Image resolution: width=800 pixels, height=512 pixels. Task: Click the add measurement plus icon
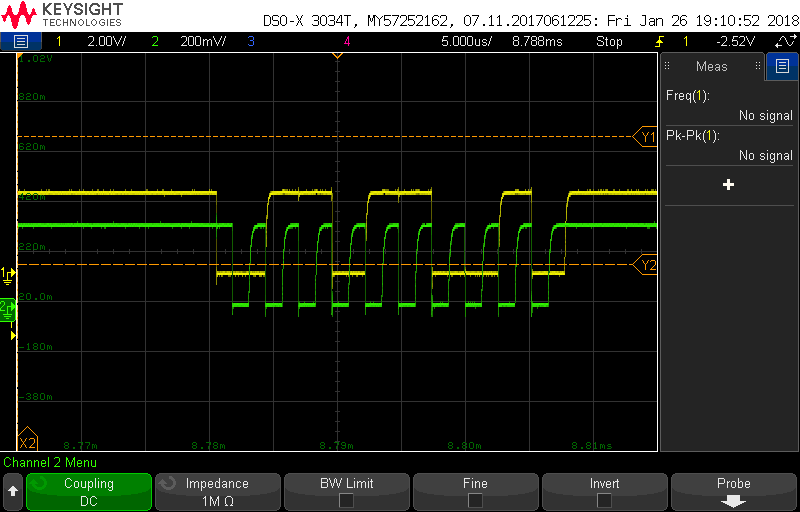tap(729, 185)
